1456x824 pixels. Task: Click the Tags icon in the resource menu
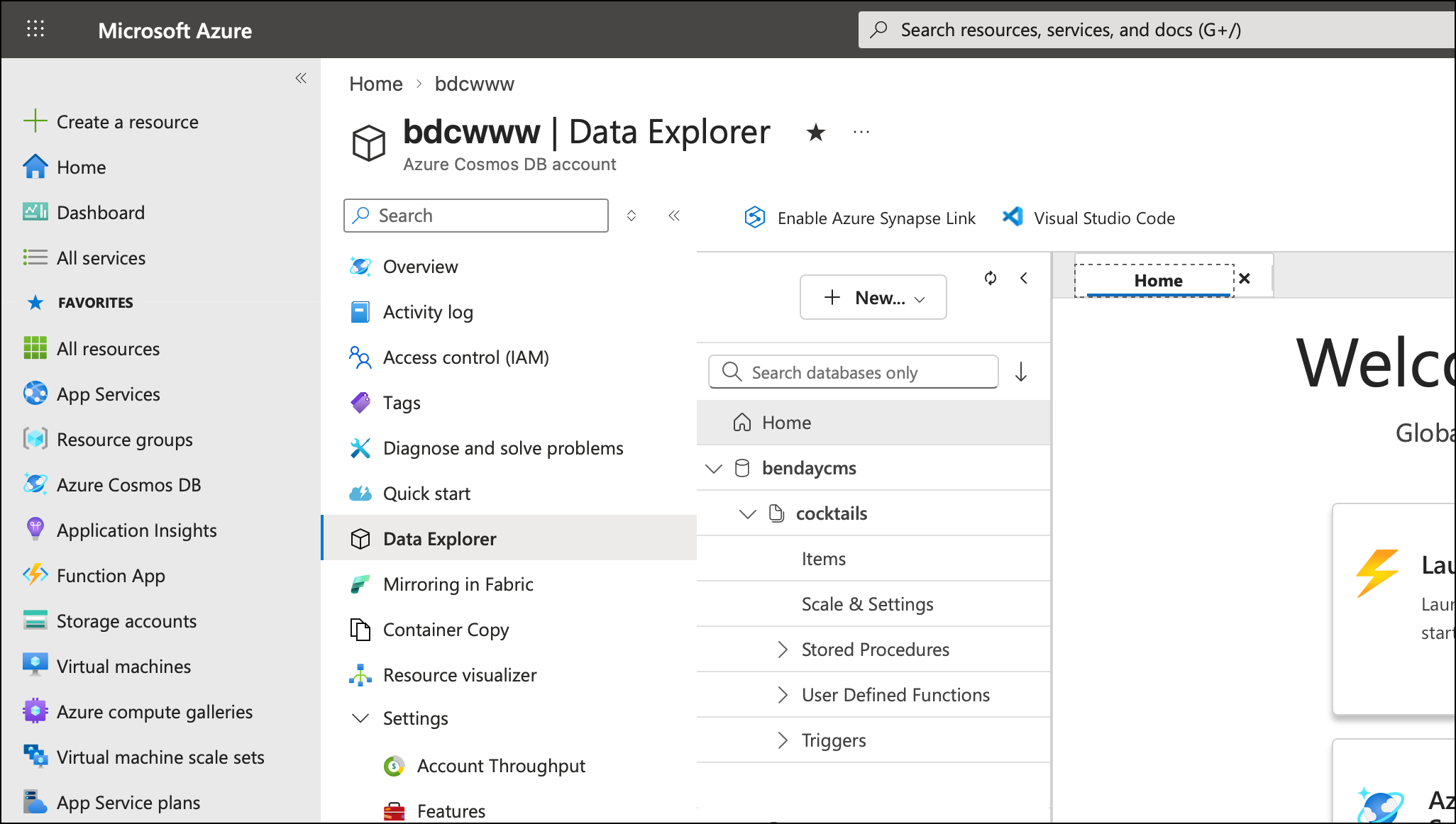361,402
